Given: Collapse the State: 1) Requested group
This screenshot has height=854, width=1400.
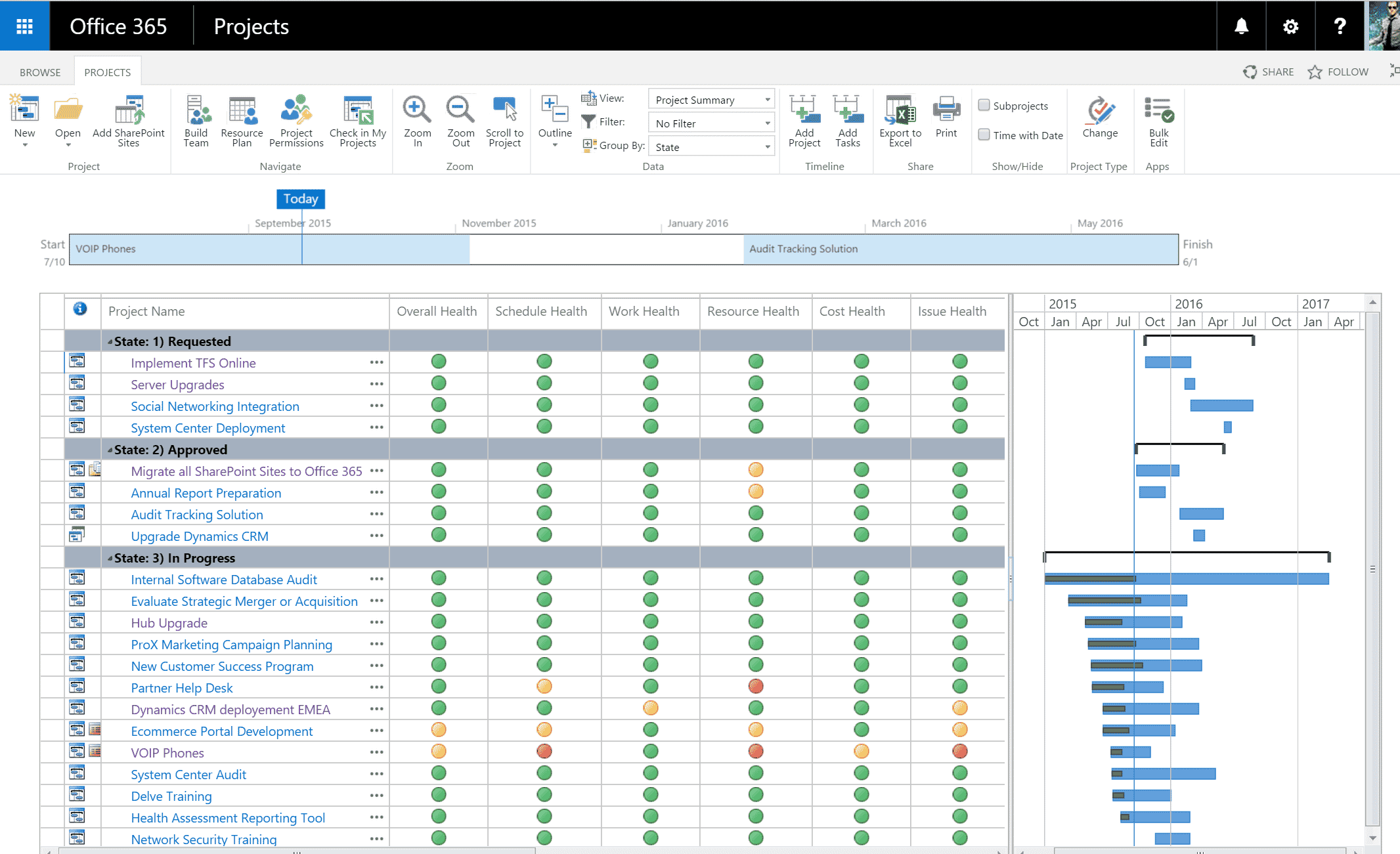Looking at the screenshot, I should 110,341.
